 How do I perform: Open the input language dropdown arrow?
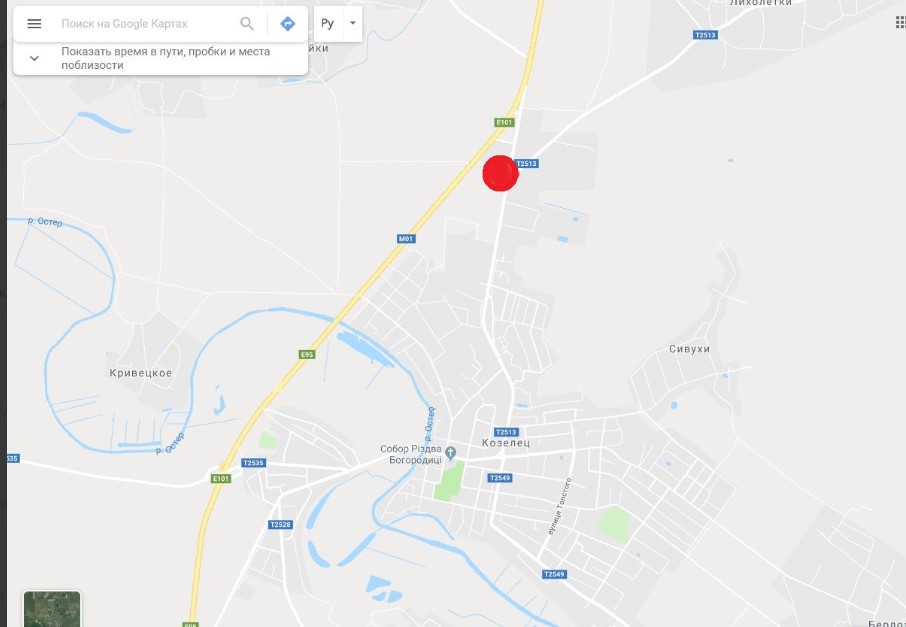352,24
